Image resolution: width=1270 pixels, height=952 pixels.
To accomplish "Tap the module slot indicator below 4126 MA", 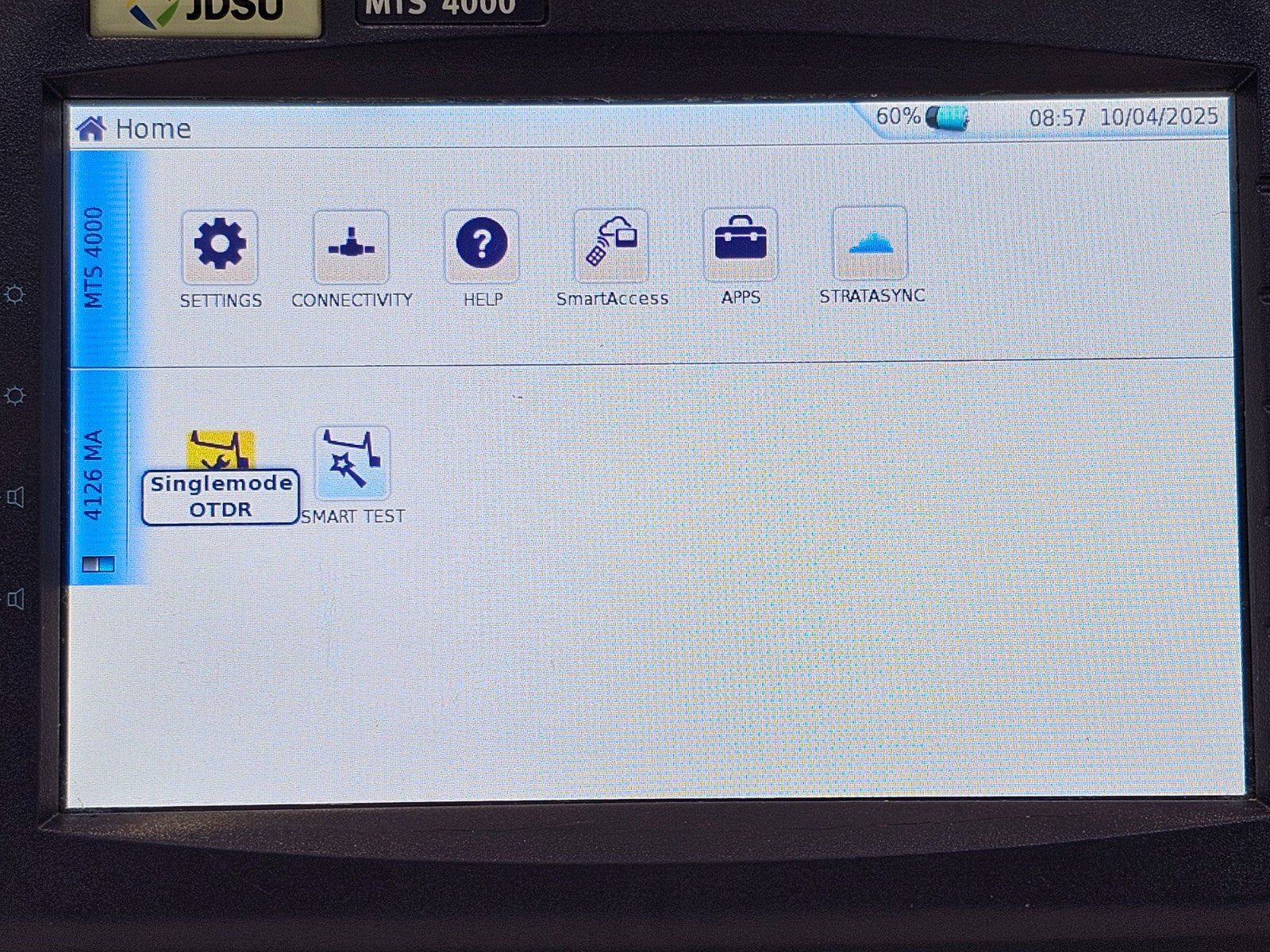I will 98,564.
